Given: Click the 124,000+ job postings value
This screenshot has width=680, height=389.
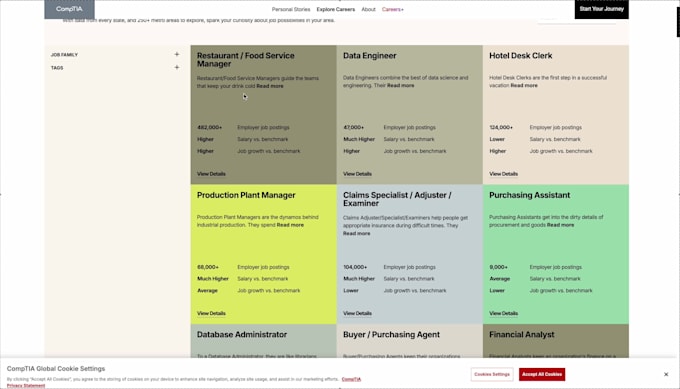Looking at the screenshot, I should click(x=501, y=127).
